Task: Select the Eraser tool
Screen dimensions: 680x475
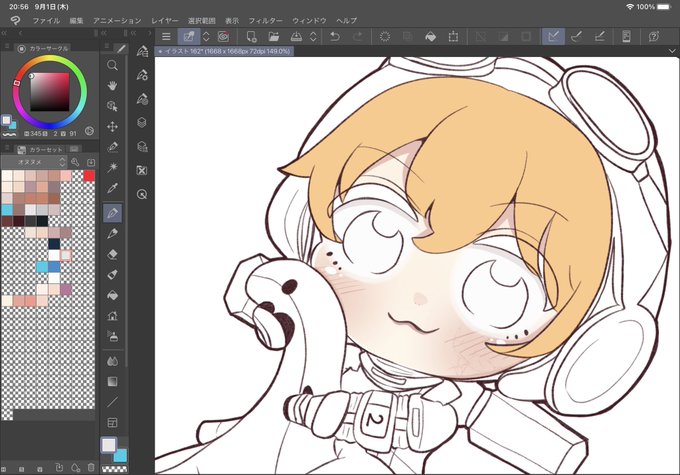Action: (112, 254)
